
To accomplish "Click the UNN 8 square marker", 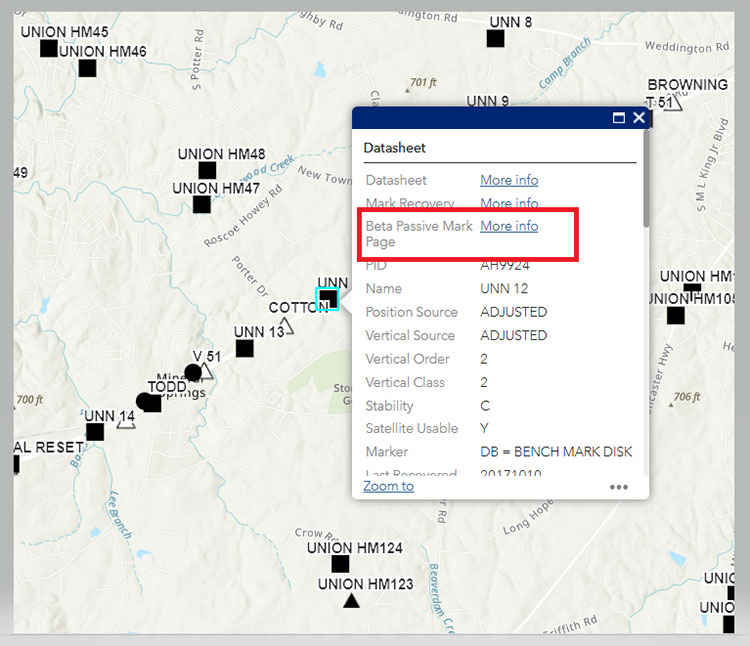I will (495, 39).
